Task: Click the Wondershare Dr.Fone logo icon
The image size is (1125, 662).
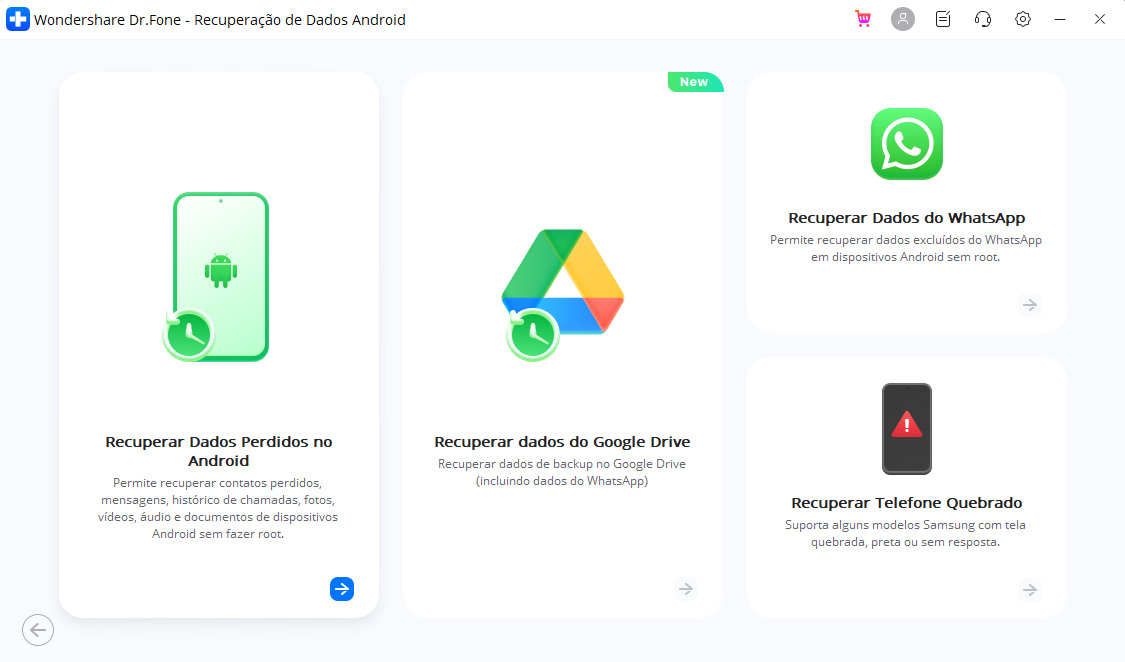Action: (17, 19)
